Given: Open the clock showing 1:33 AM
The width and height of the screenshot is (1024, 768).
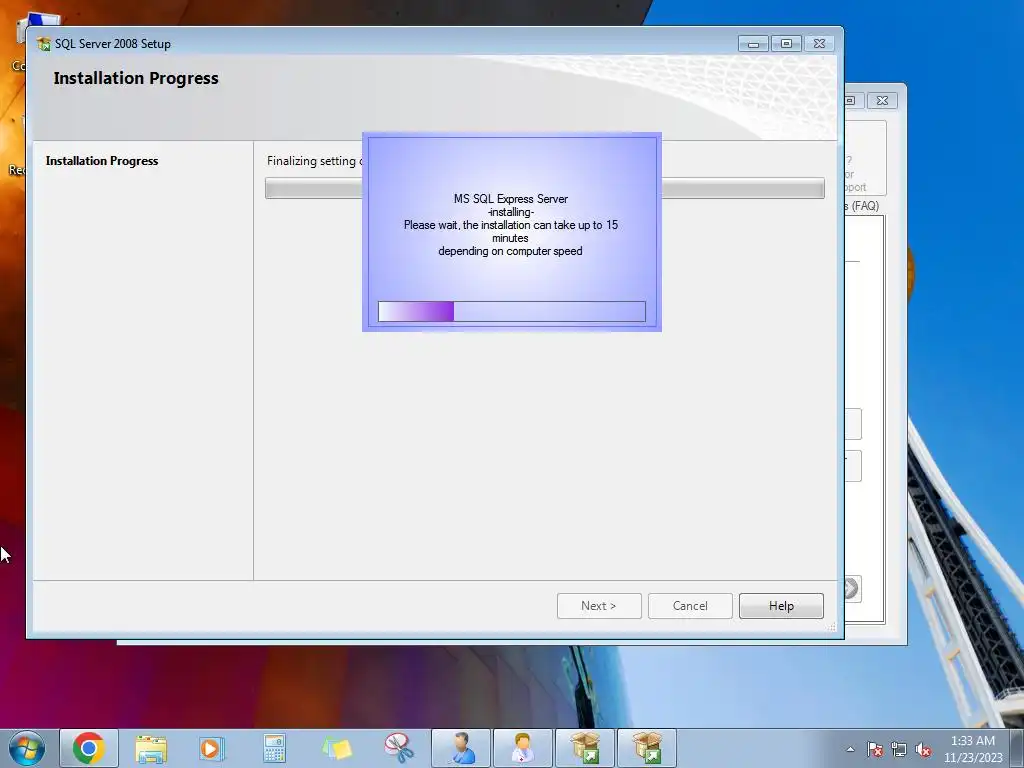Looking at the screenshot, I should [x=973, y=749].
